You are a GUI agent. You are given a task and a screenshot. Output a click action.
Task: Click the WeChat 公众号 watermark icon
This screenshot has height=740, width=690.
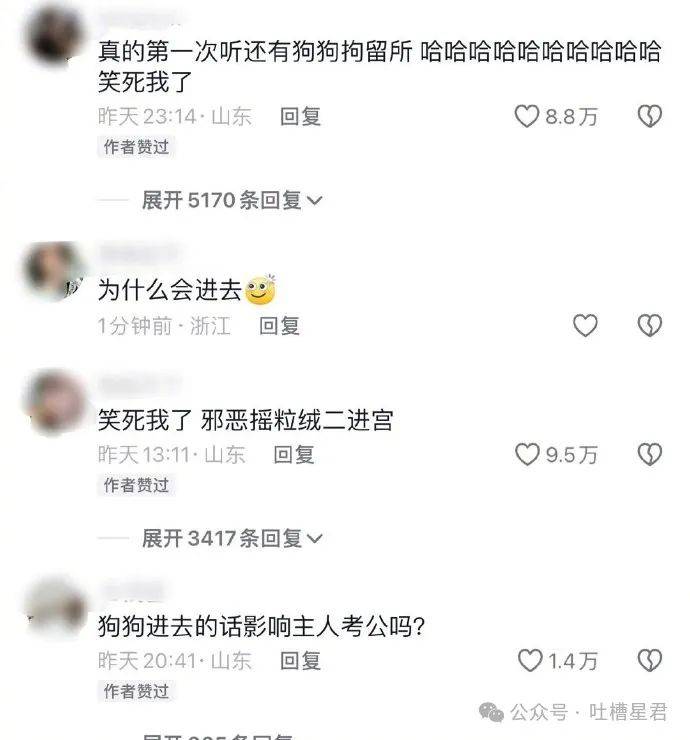click(491, 712)
